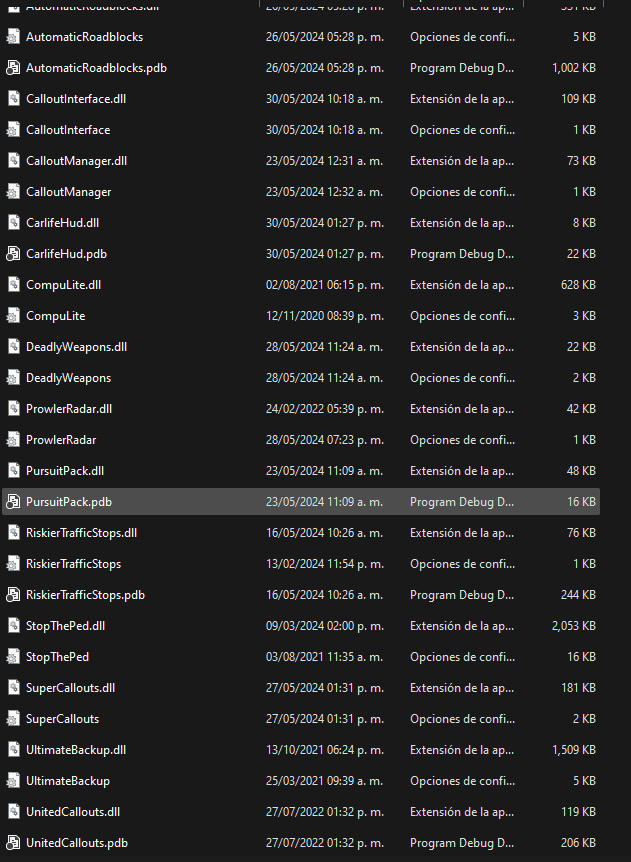This screenshot has height=862, width=631.
Task: Click the 2,053 KB size value
Action: 574,626
